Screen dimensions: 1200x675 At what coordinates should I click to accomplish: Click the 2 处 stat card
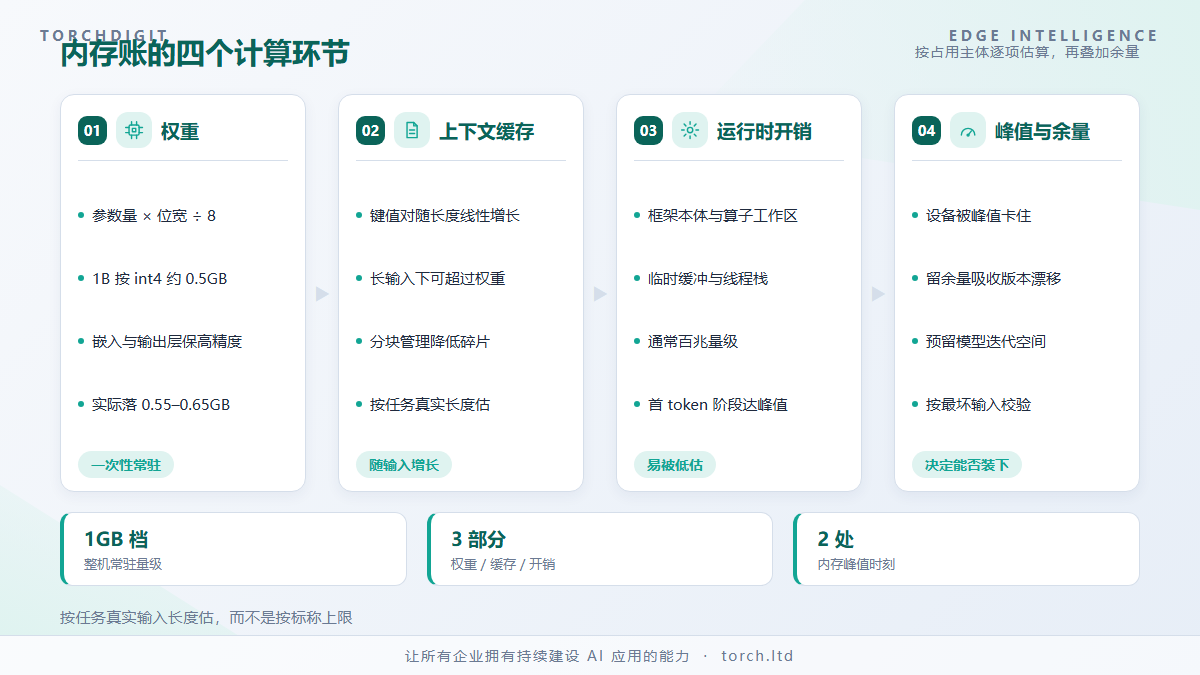point(966,549)
